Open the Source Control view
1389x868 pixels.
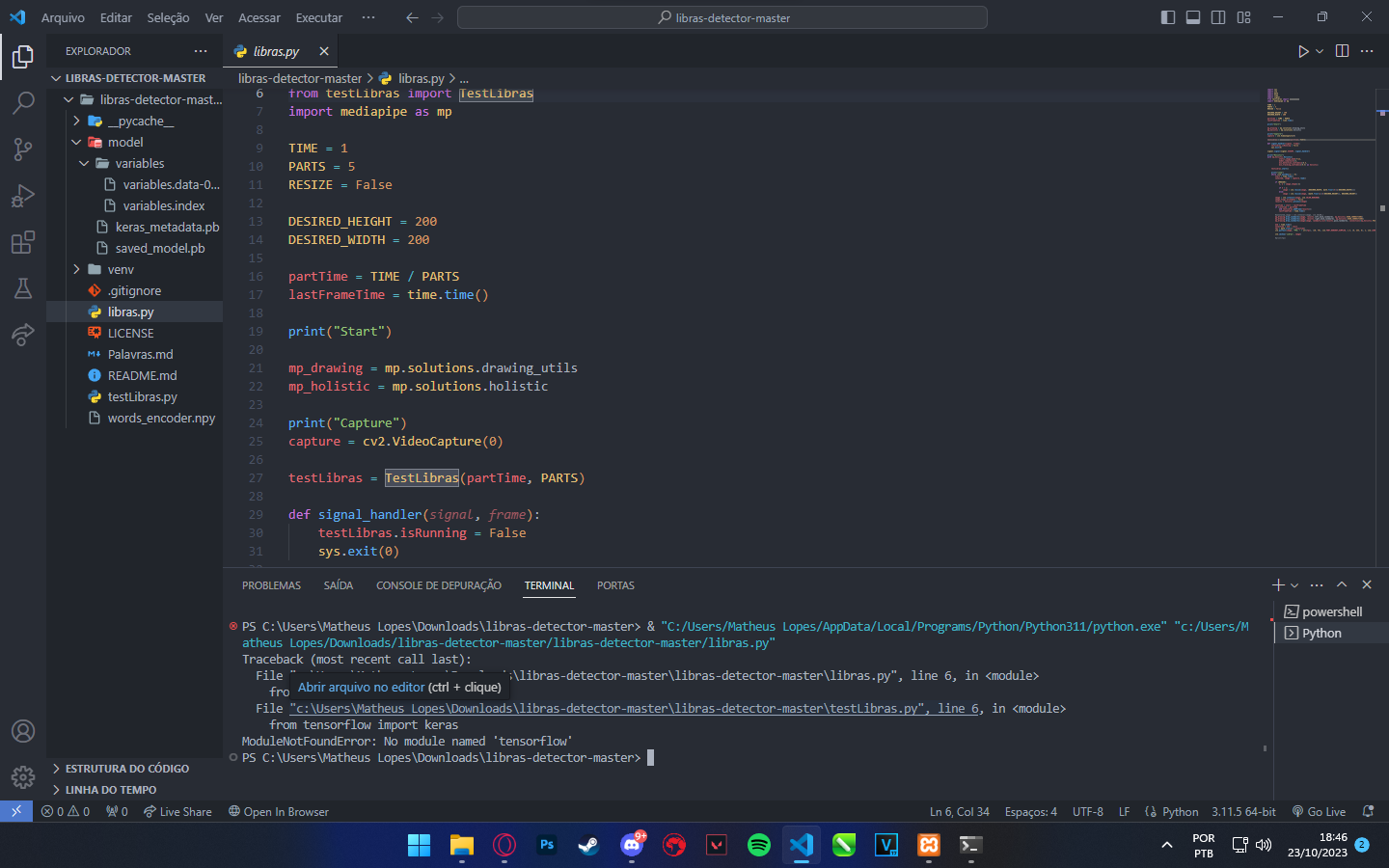pos(23,149)
